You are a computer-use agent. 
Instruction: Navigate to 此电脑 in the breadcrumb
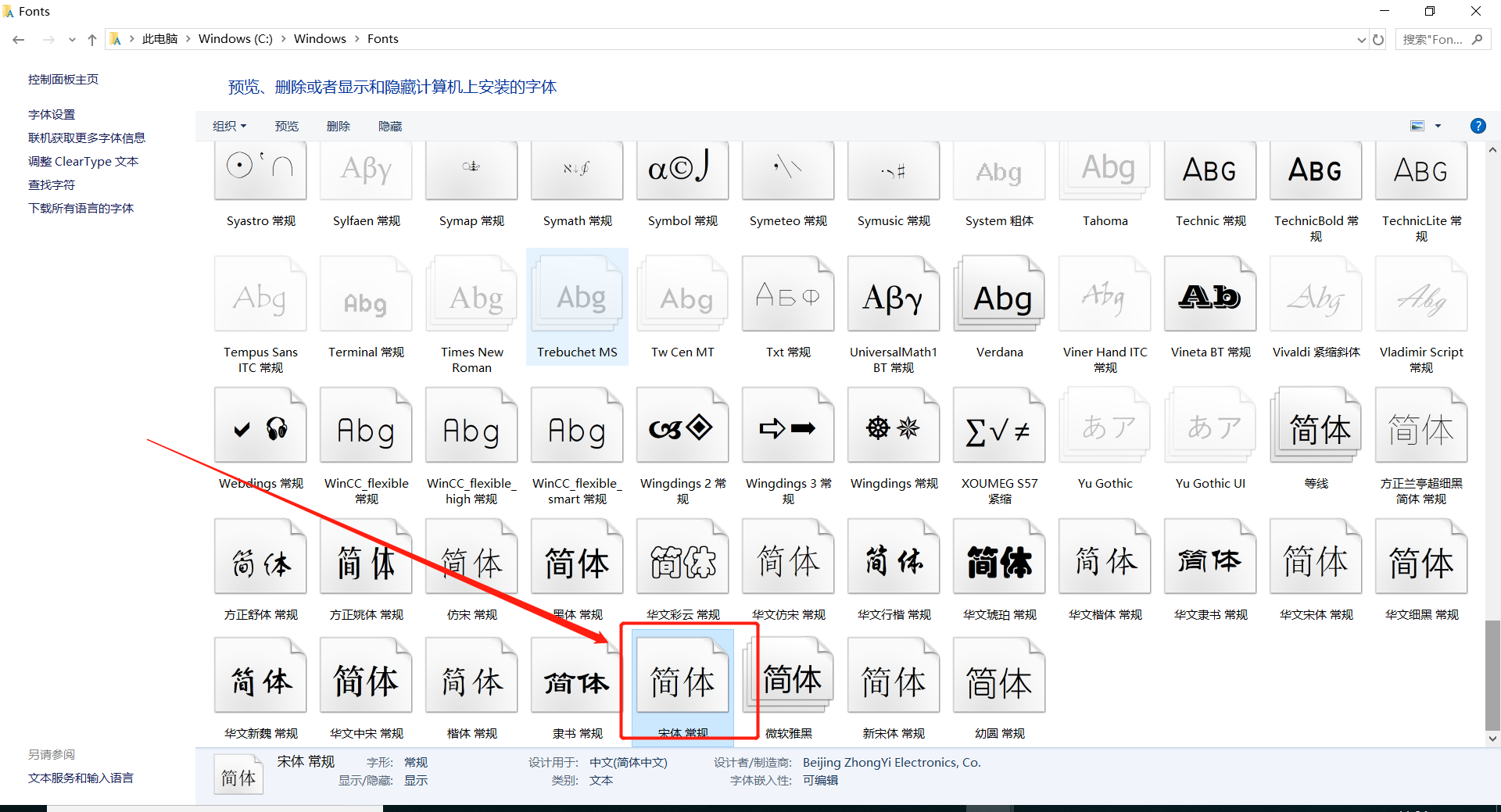point(159,39)
